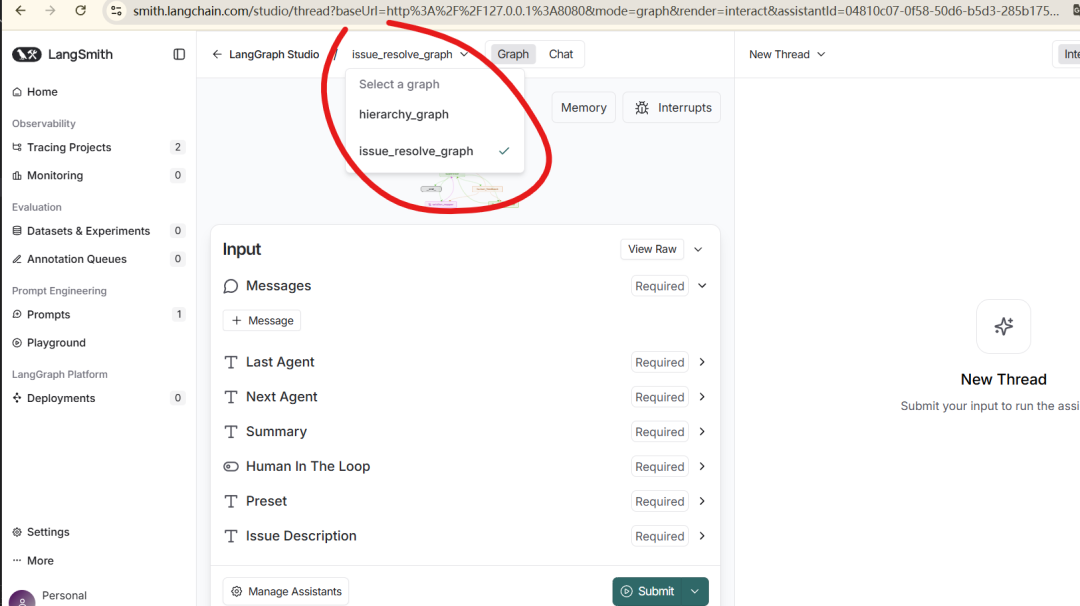Expand the Preset field
Screen dimensions: 1080x606
click(702, 501)
